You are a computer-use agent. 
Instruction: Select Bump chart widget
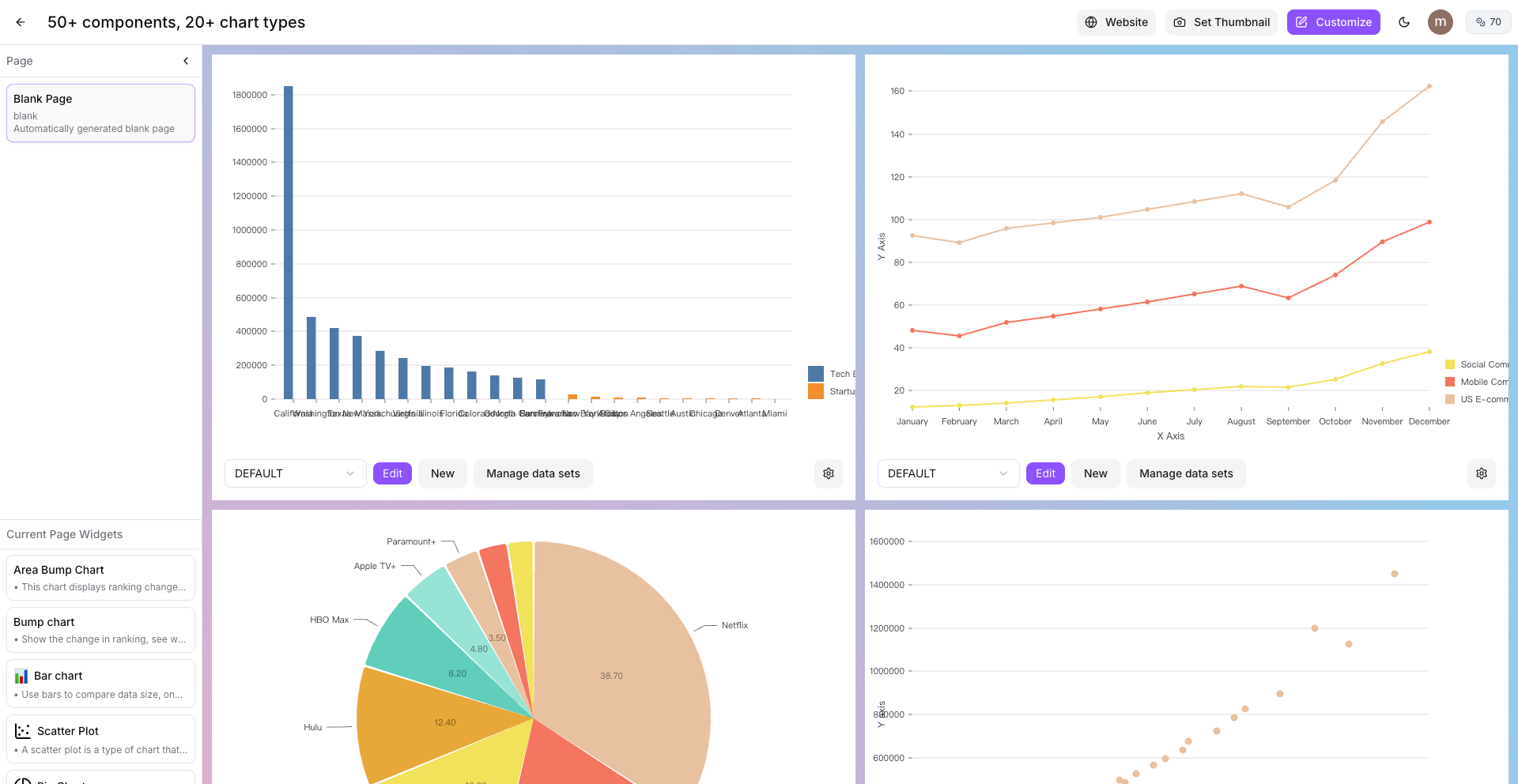coord(100,630)
